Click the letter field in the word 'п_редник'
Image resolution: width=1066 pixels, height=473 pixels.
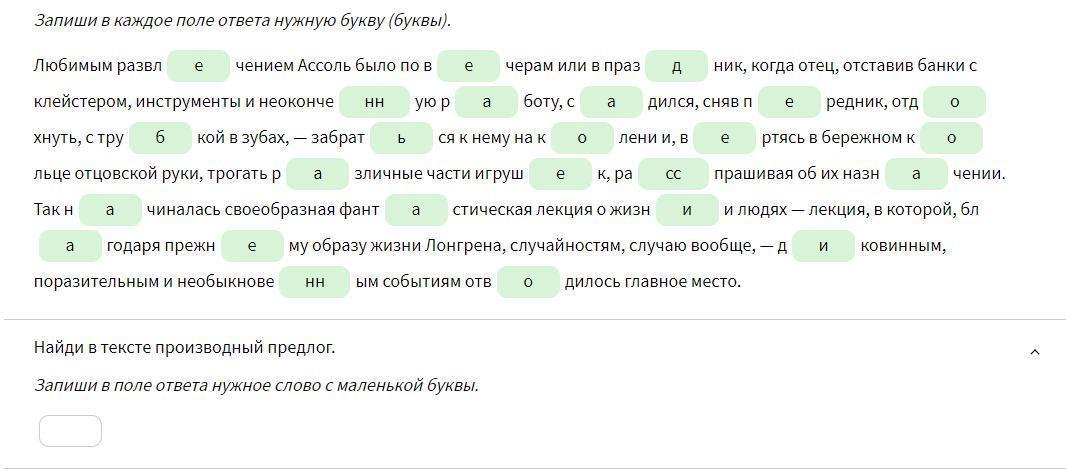(x=789, y=102)
